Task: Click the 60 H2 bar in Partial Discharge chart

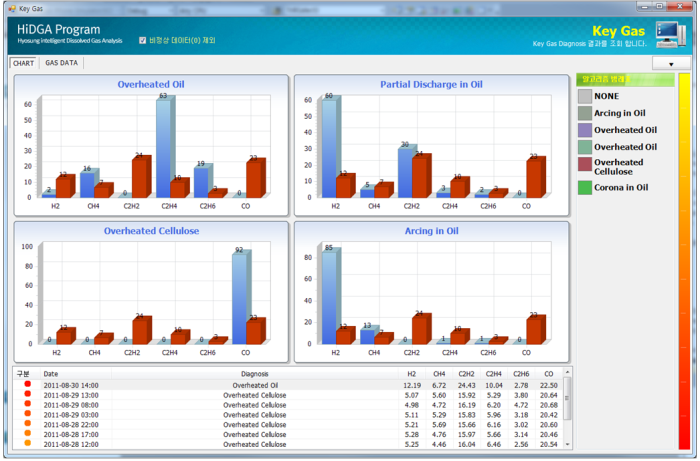Action: point(330,148)
